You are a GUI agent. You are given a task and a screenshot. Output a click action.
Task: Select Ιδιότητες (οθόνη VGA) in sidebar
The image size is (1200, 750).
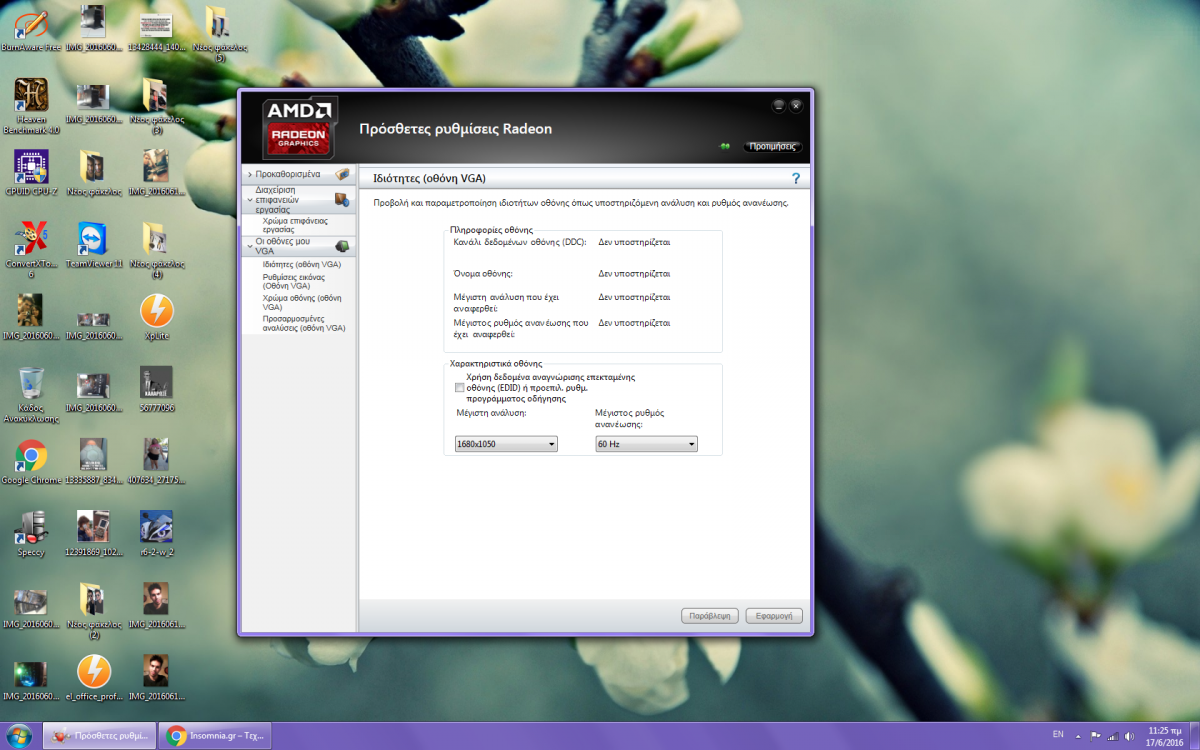302,264
